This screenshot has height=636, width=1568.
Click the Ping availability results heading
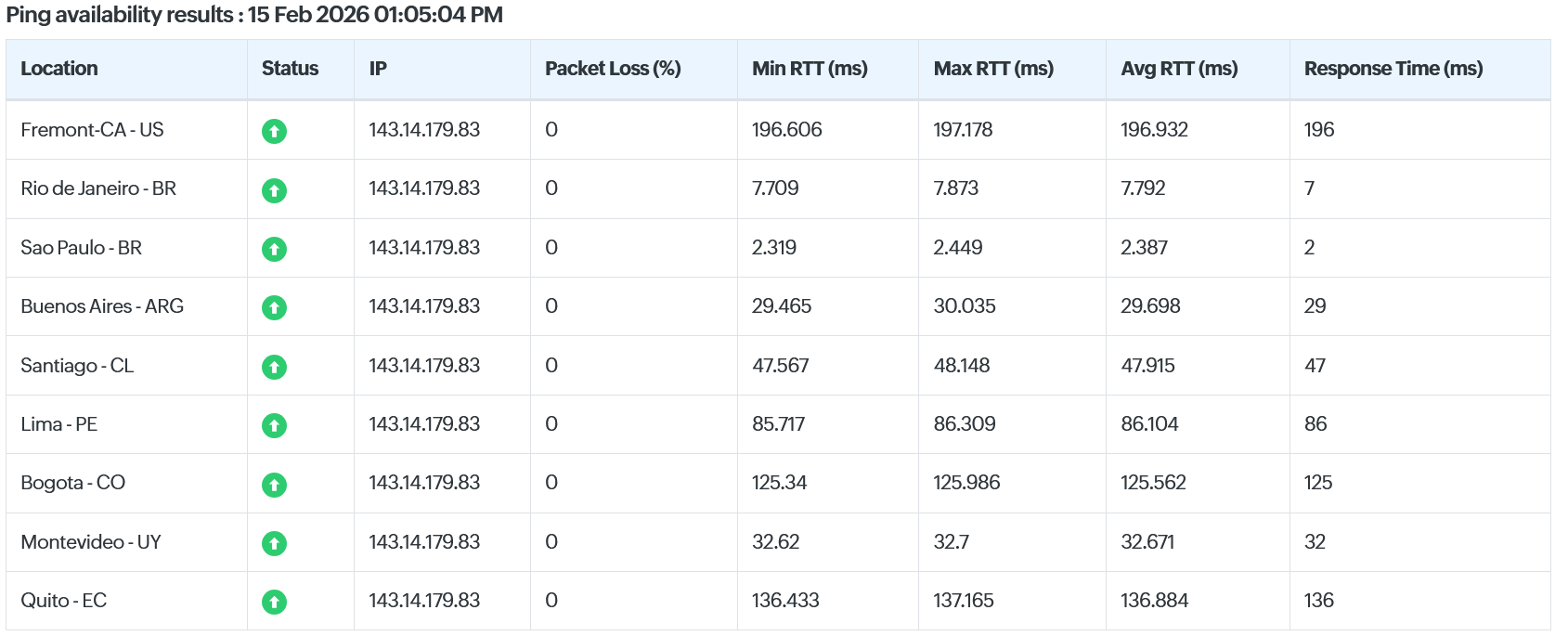click(254, 15)
